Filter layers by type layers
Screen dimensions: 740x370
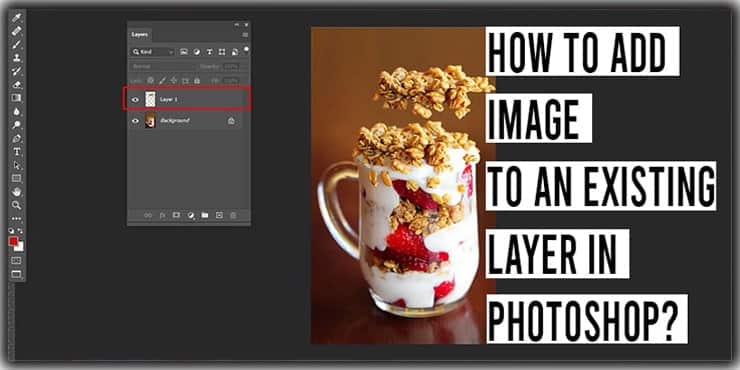pyautogui.click(x=210, y=52)
